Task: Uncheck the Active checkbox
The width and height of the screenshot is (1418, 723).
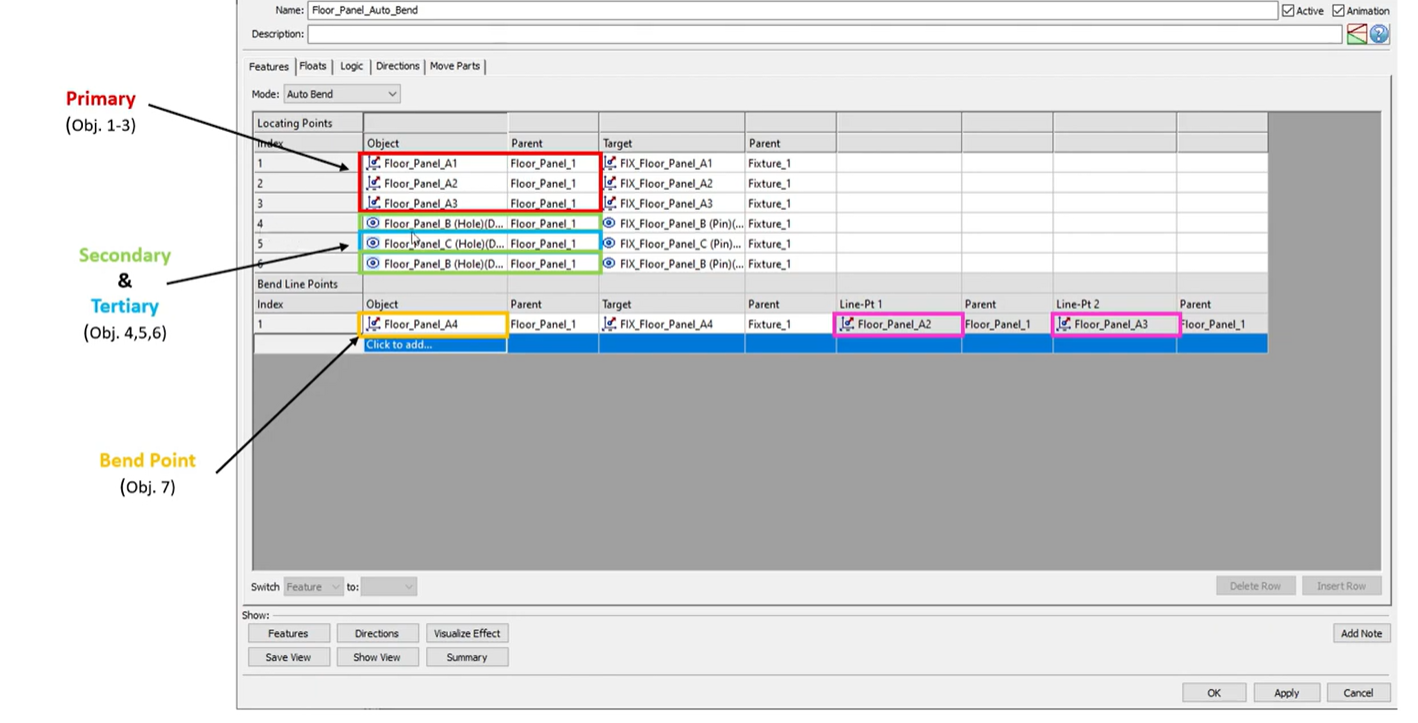Action: [1289, 10]
